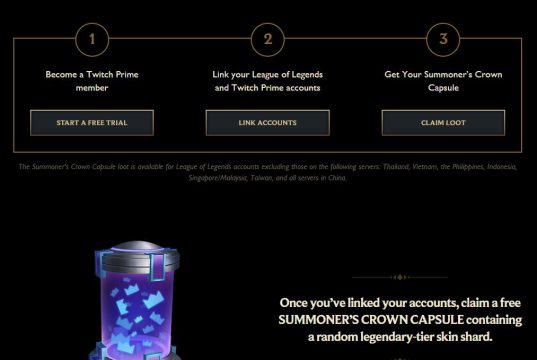537x360 pixels.
Task: Click the step 1 circle icon
Action: (92, 39)
